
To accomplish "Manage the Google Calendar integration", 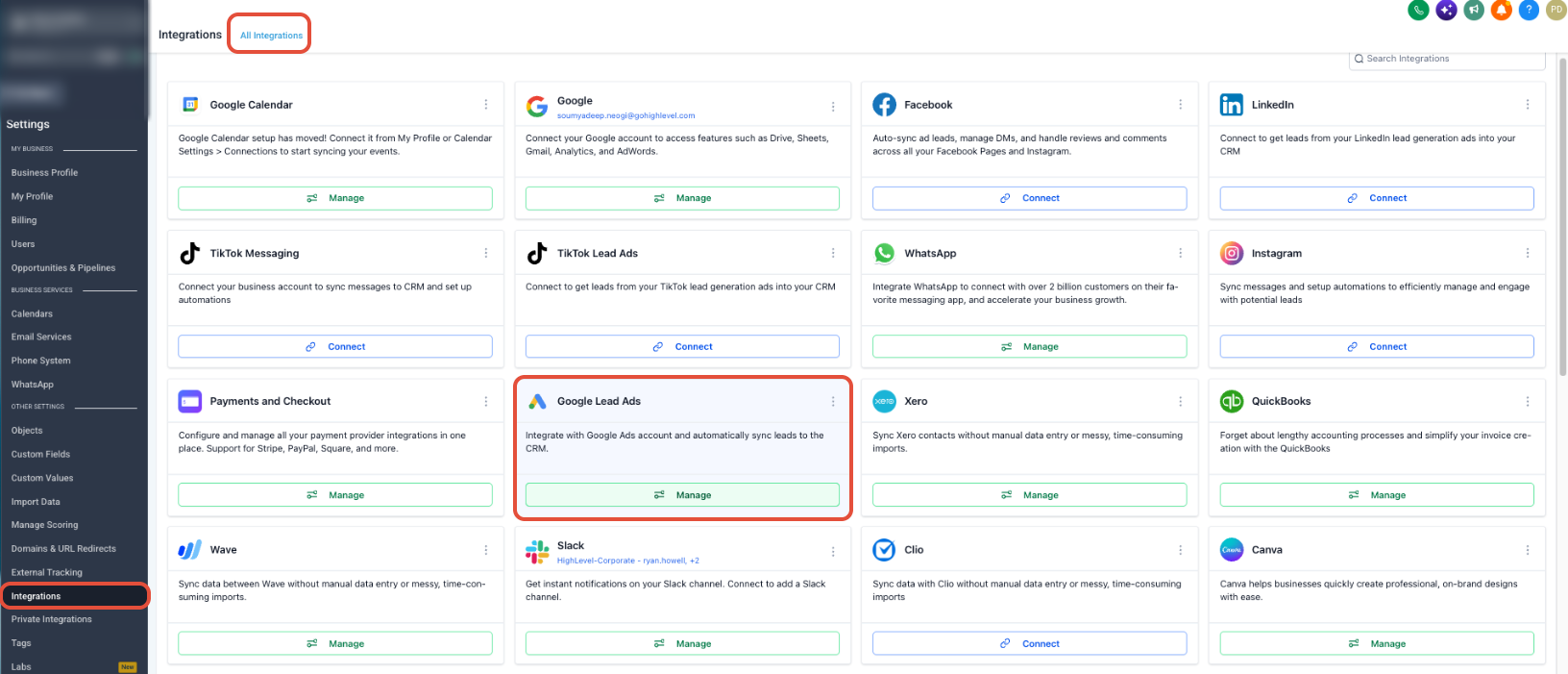I will 335,198.
